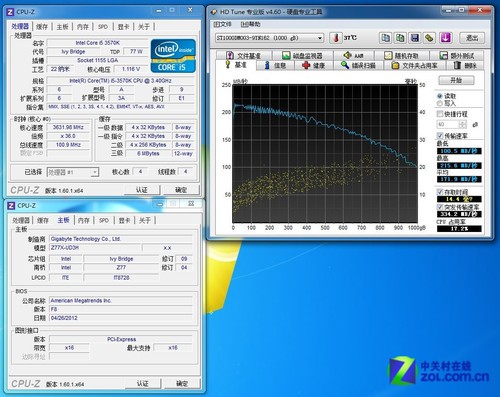Click the BIOS date value 04/26/2012
Image resolution: width=500 pixels, height=397 pixels.
pyautogui.click(x=121, y=318)
